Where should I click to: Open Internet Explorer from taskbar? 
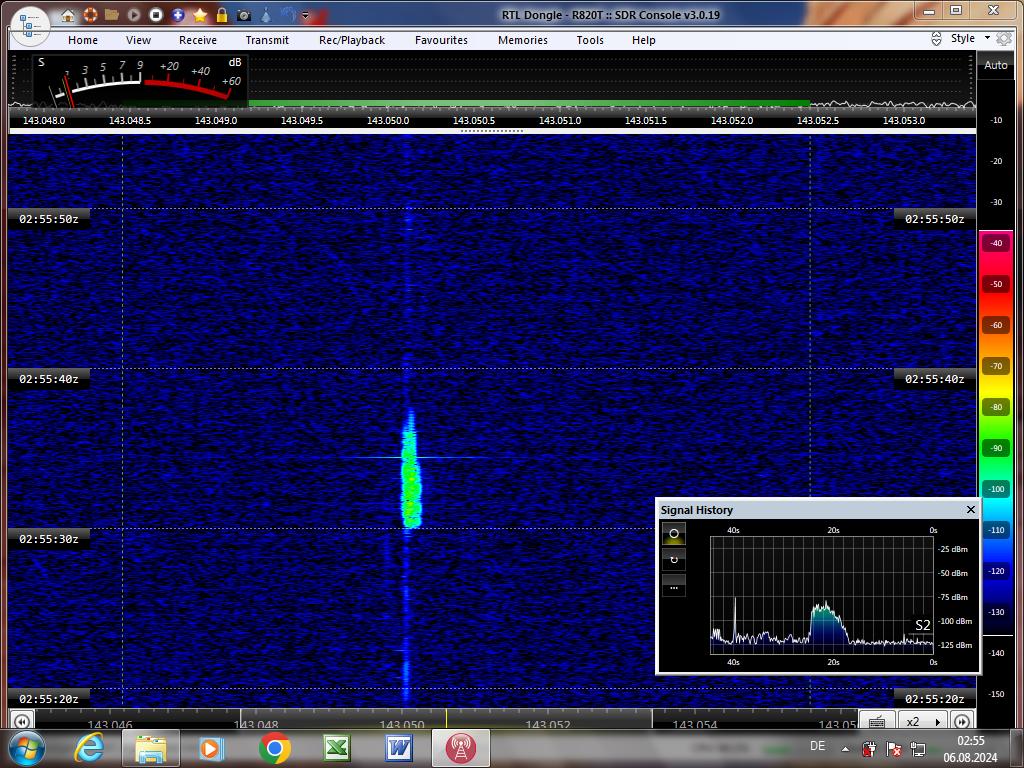[88, 748]
